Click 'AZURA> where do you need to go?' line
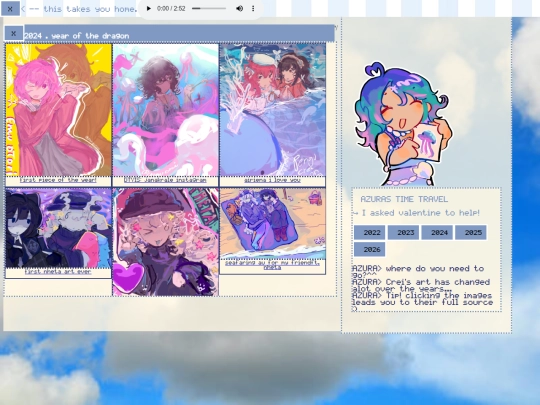This screenshot has width=540, height=405. pyautogui.click(x=418, y=271)
